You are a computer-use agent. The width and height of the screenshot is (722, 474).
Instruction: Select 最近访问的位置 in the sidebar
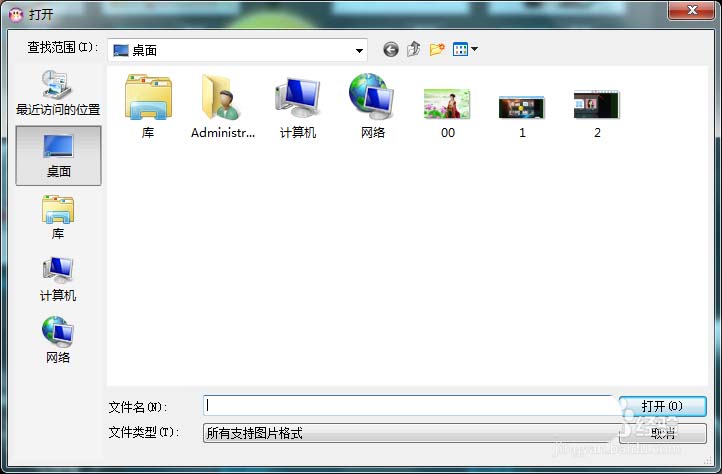58,93
